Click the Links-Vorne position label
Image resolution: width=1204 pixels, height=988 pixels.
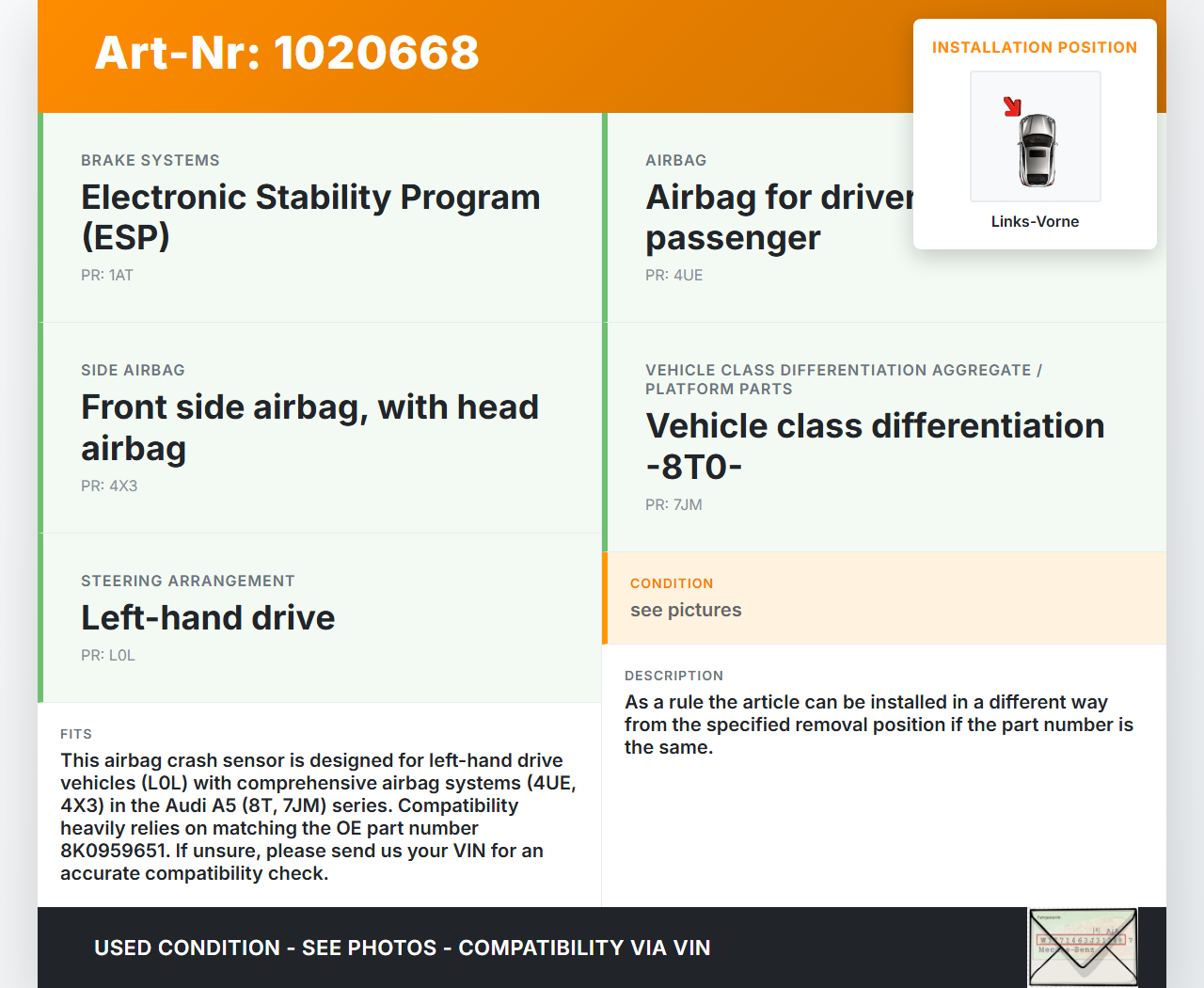(1035, 222)
